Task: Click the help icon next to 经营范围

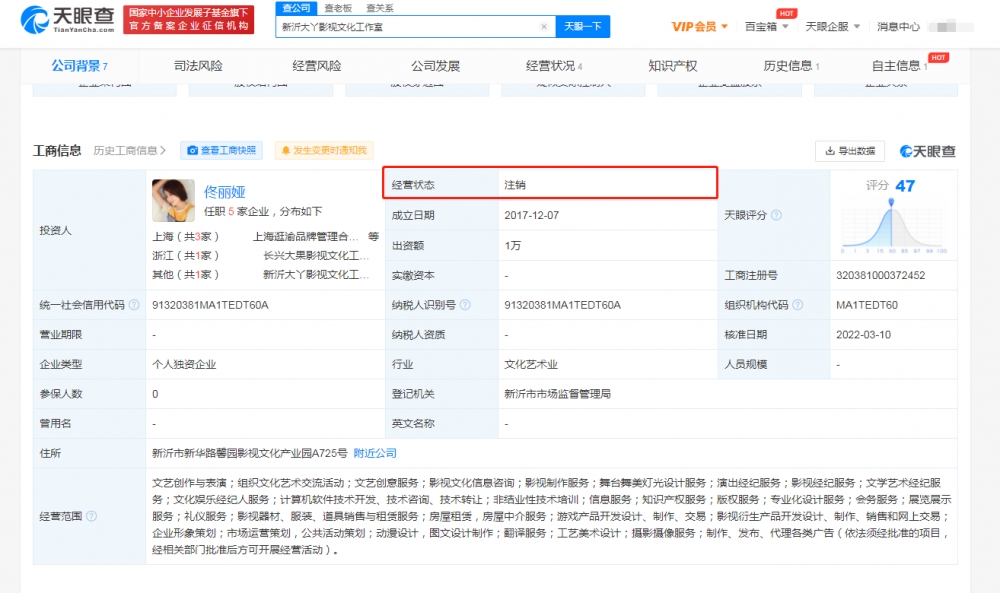Action: click(91, 516)
